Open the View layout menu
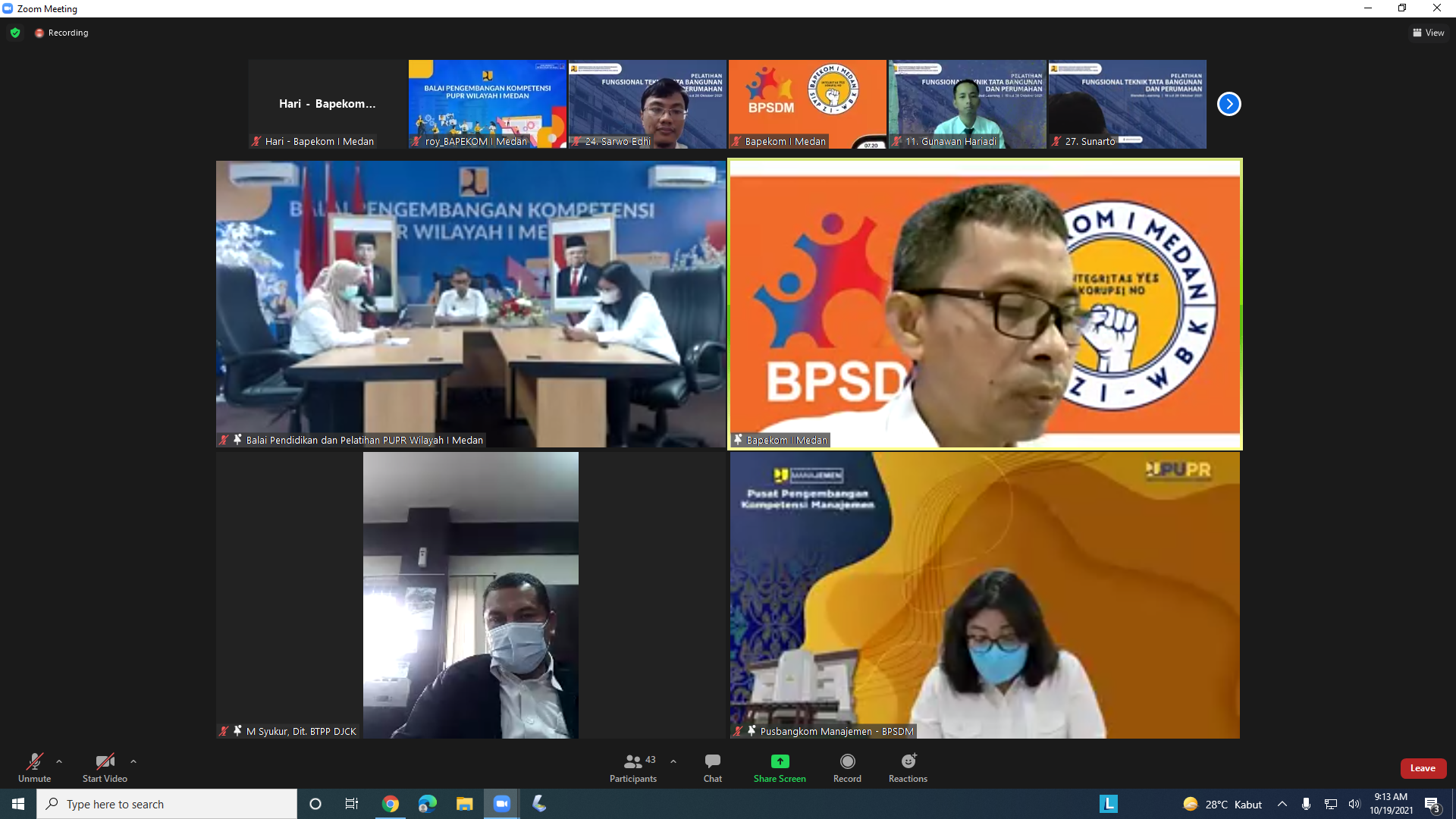 1429,33
